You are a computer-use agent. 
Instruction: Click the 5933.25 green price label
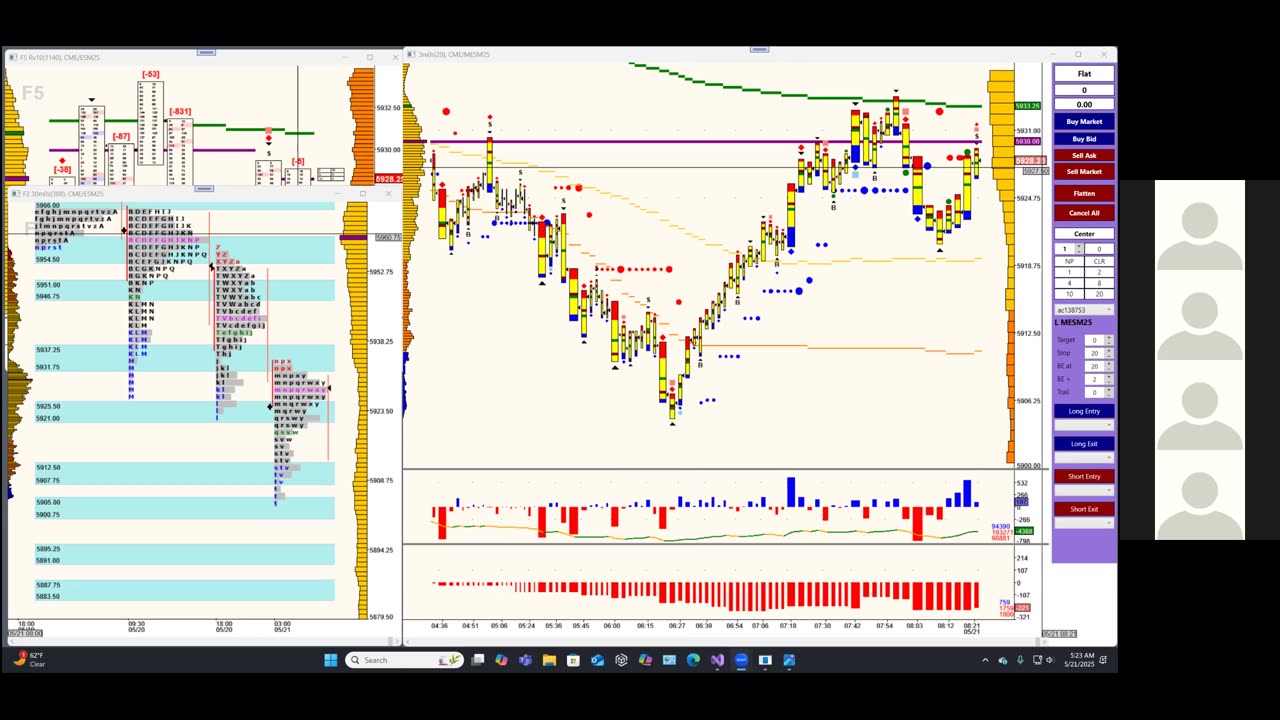[x=1028, y=106]
